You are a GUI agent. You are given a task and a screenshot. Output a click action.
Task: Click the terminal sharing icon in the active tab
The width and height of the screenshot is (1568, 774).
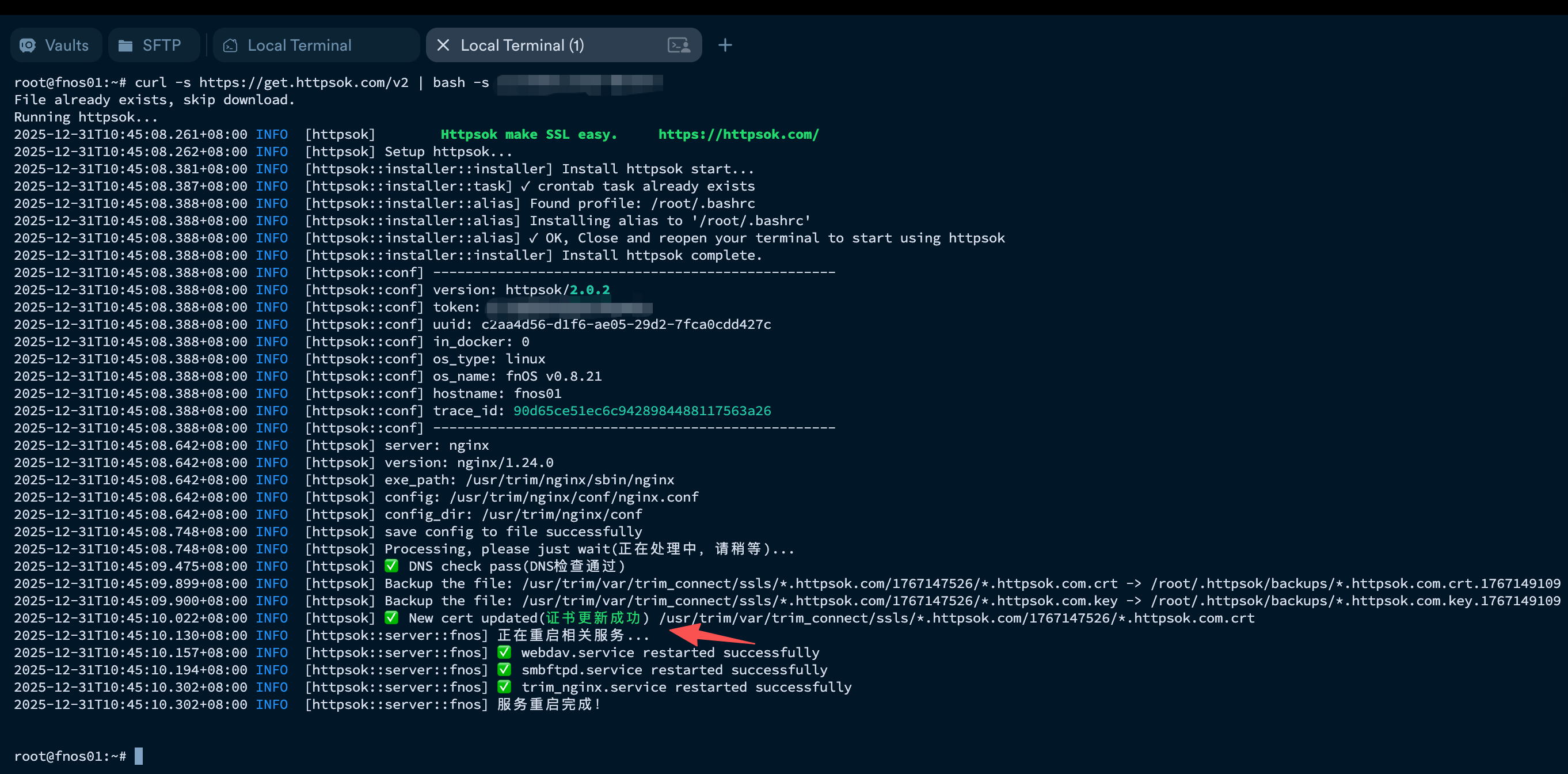point(678,45)
